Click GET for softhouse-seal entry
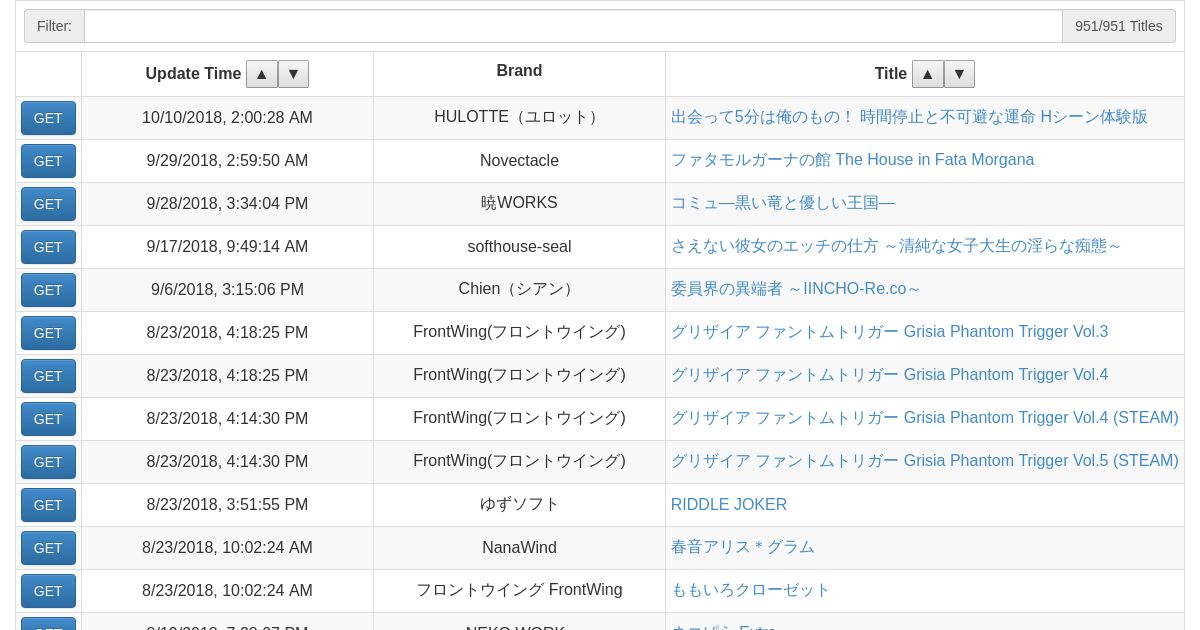 coord(48,247)
